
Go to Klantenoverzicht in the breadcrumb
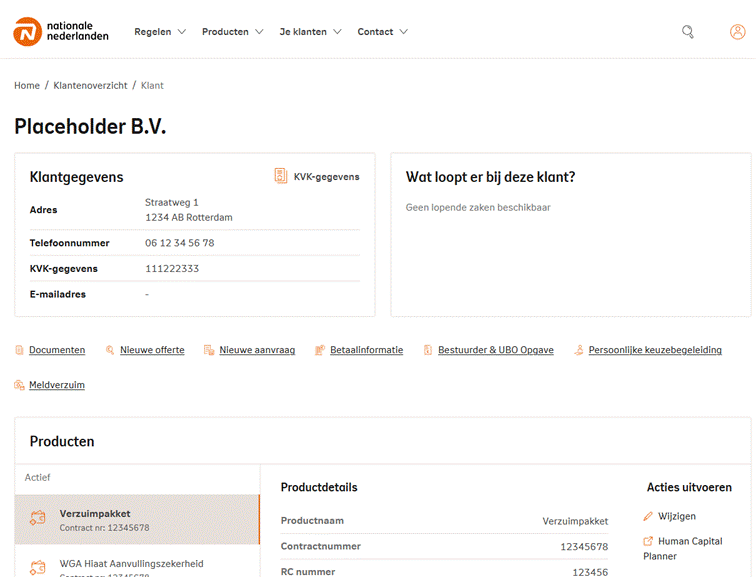coord(90,85)
